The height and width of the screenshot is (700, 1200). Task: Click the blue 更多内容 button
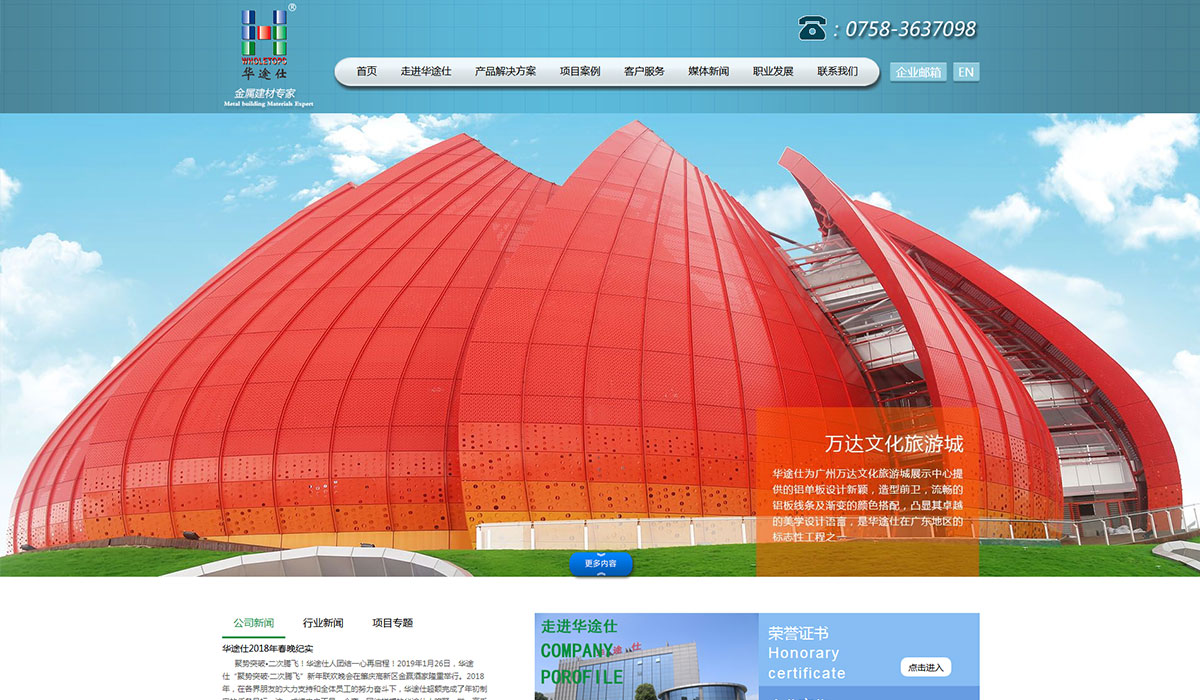[601, 564]
